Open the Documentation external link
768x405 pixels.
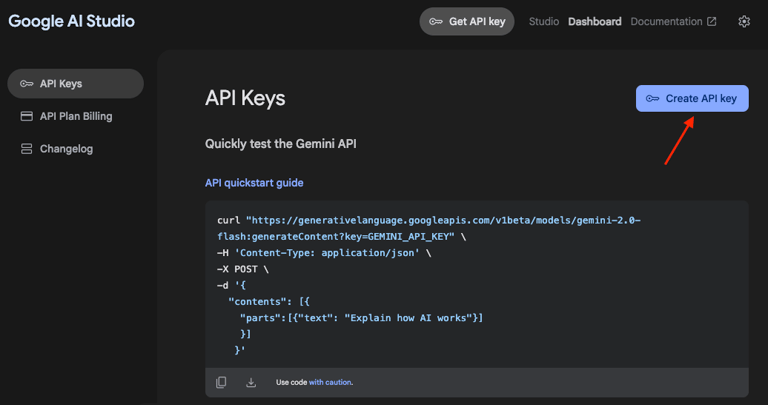point(673,22)
